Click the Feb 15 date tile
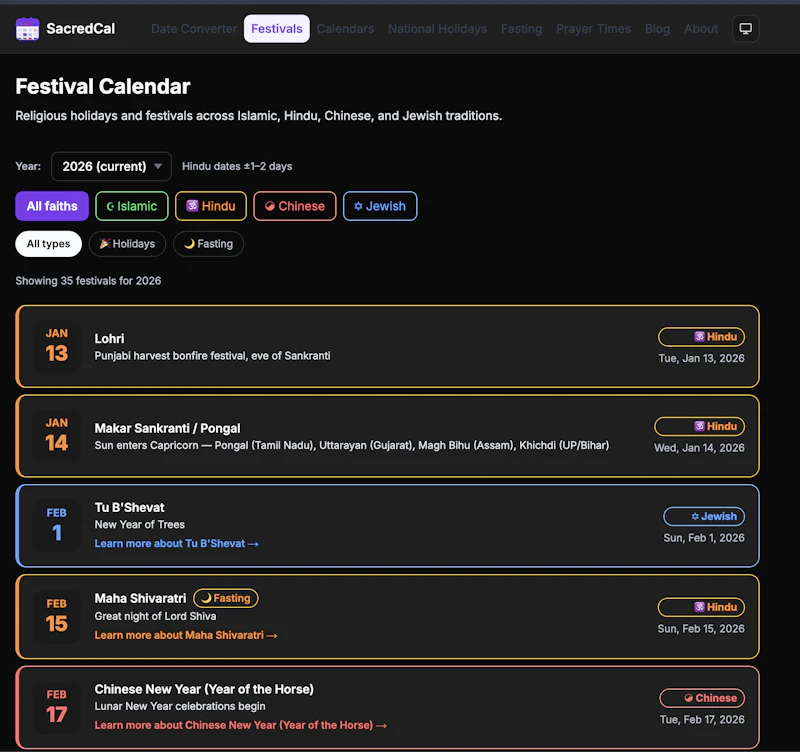This screenshot has height=752, width=800. pyautogui.click(x=57, y=616)
